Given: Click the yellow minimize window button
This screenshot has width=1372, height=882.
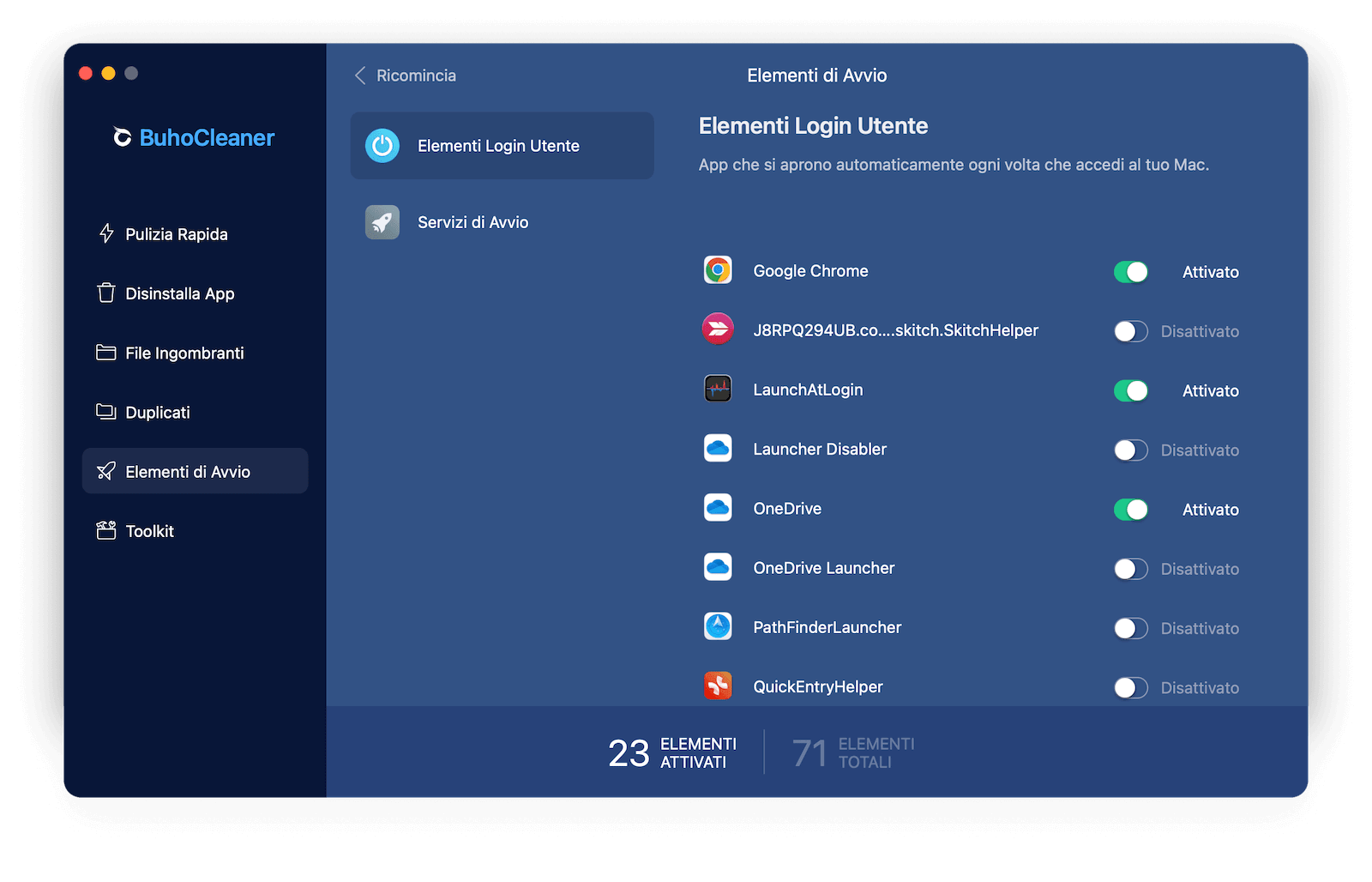Looking at the screenshot, I should pos(108,73).
